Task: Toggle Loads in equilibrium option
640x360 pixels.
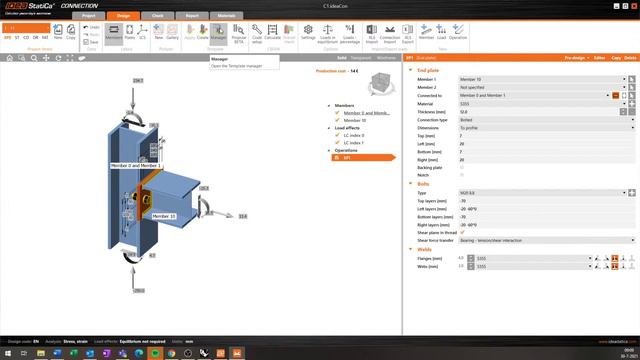Action: pos(328,33)
